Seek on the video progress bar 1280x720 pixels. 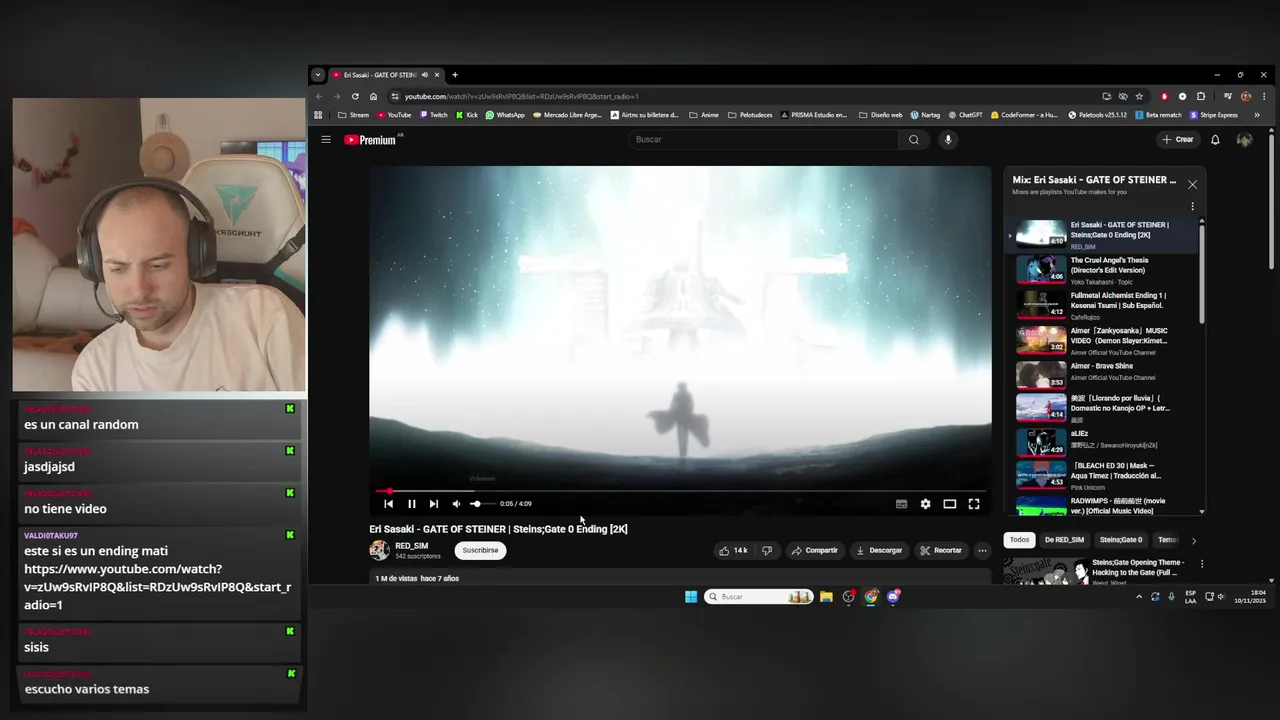(680, 491)
